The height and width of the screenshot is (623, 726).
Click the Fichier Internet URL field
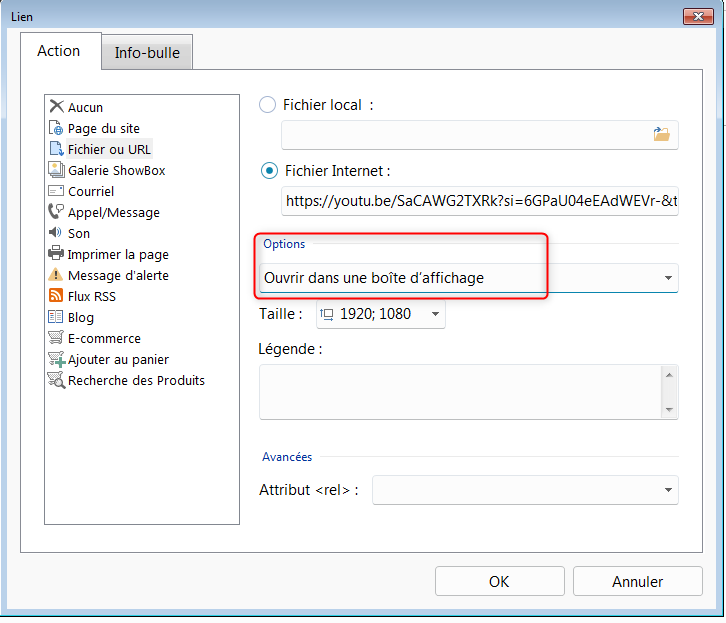click(x=480, y=201)
